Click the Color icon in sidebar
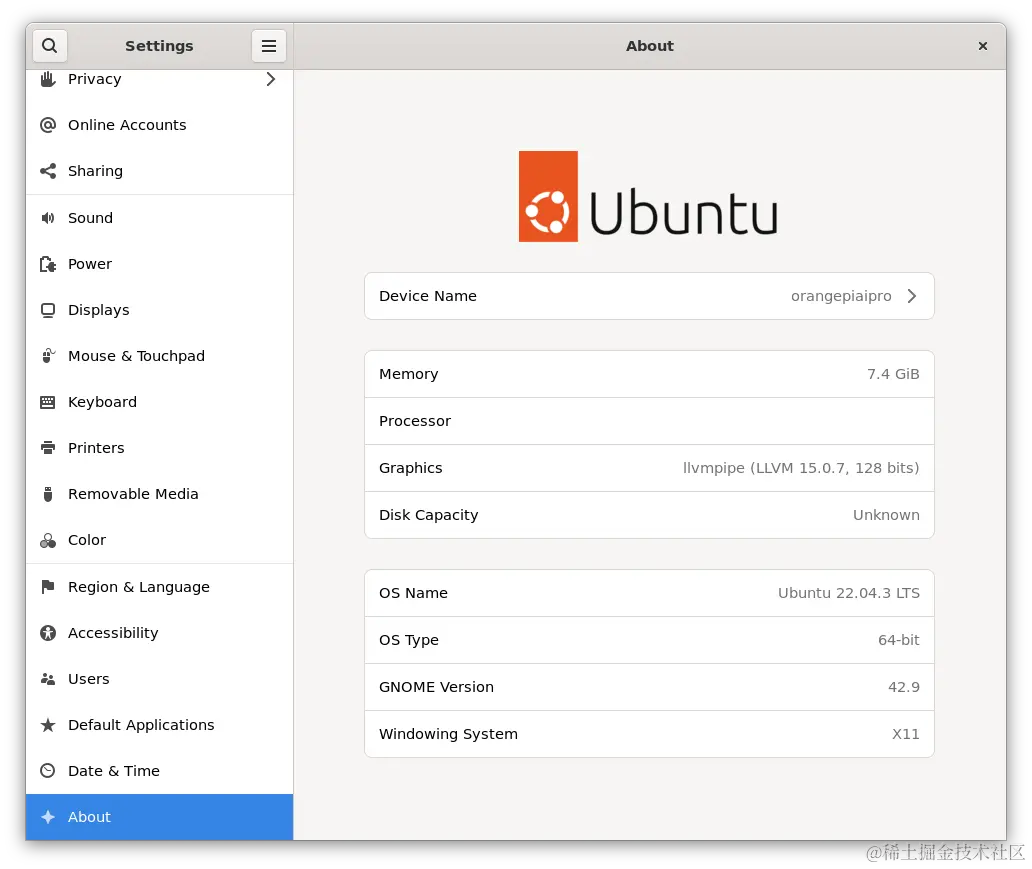Viewport: 1032px width, 869px height. [47, 540]
